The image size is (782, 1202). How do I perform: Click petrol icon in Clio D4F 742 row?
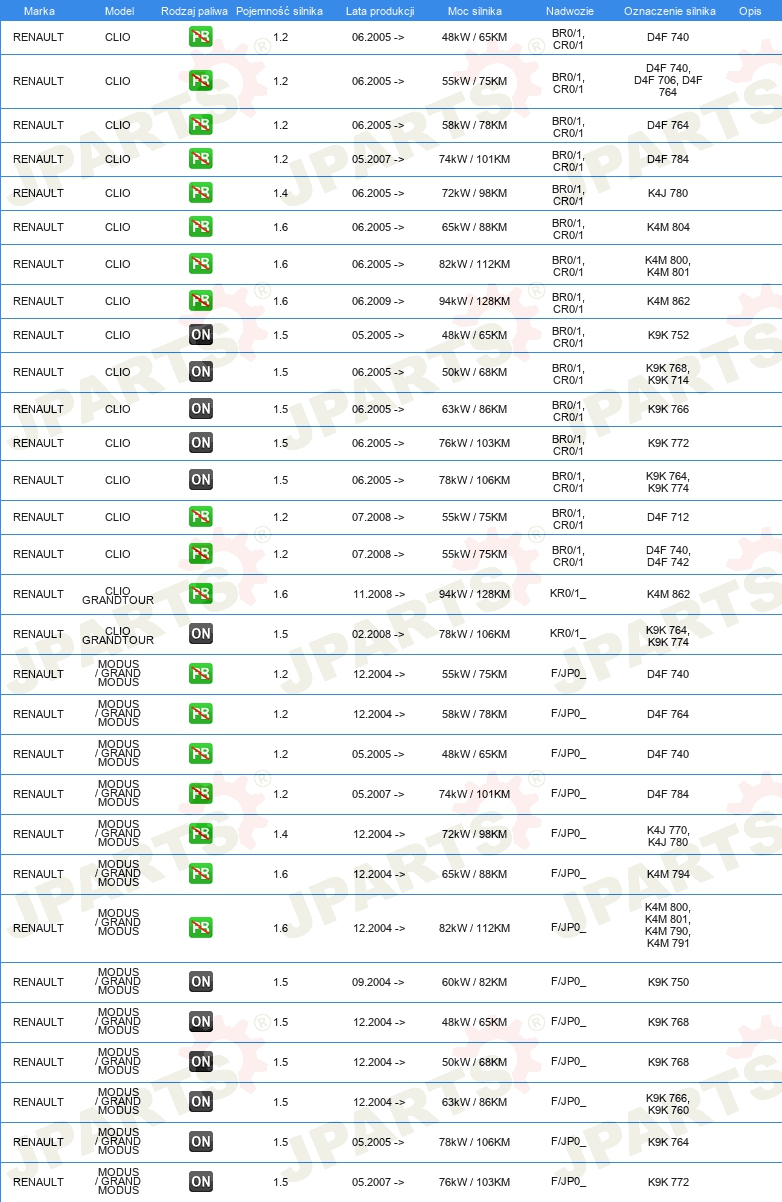point(201,554)
